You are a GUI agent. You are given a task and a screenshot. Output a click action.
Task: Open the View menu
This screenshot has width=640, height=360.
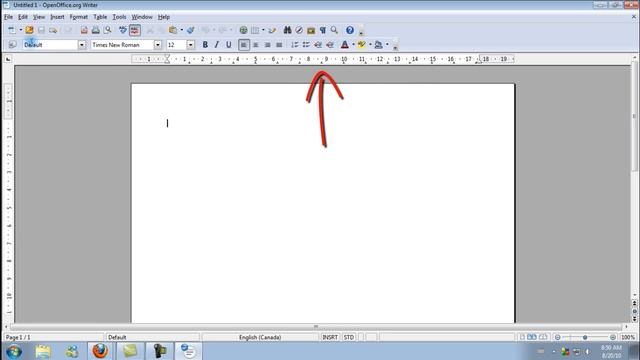(x=39, y=17)
